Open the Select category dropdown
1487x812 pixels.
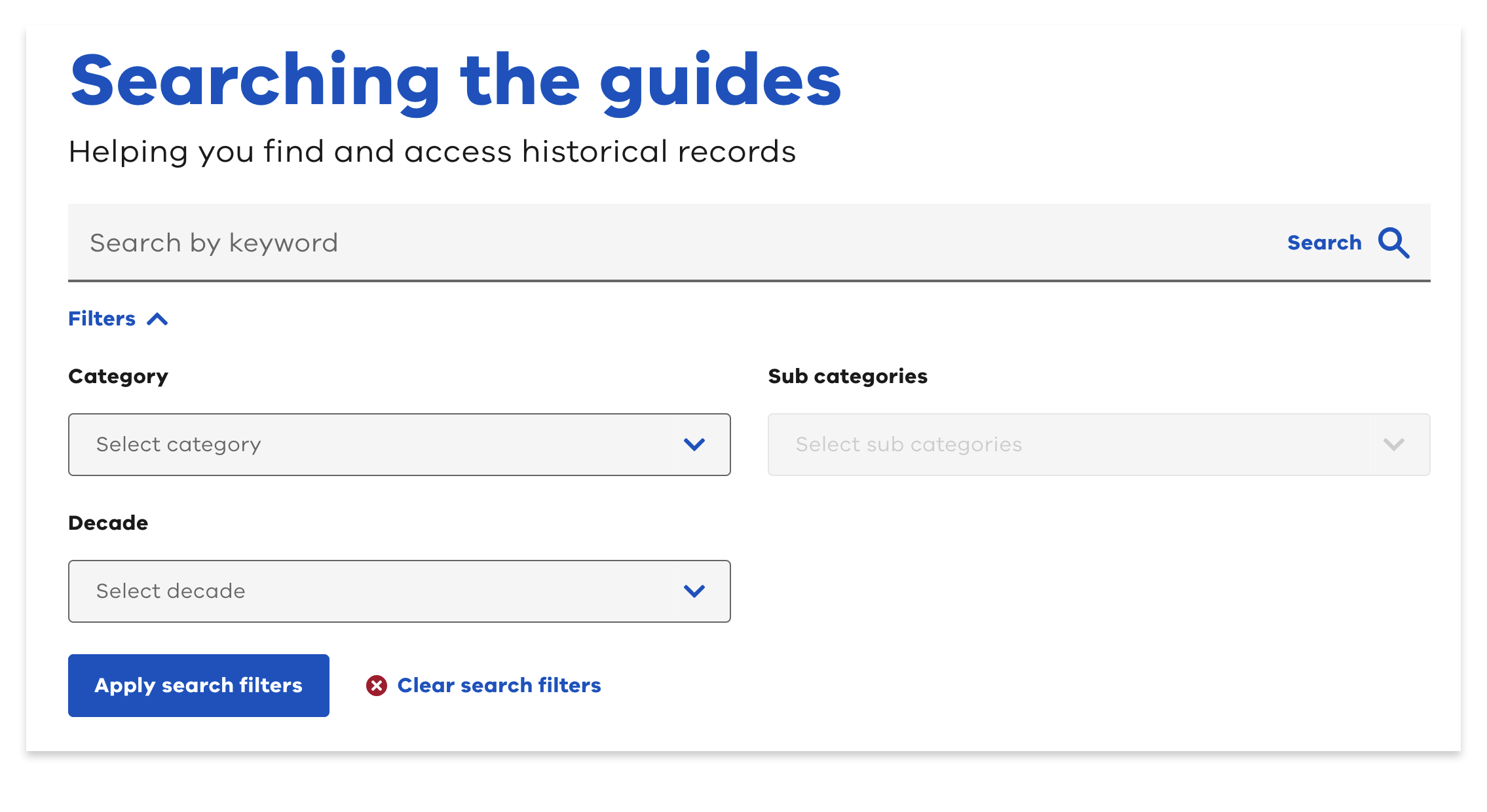[x=398, y=445]
